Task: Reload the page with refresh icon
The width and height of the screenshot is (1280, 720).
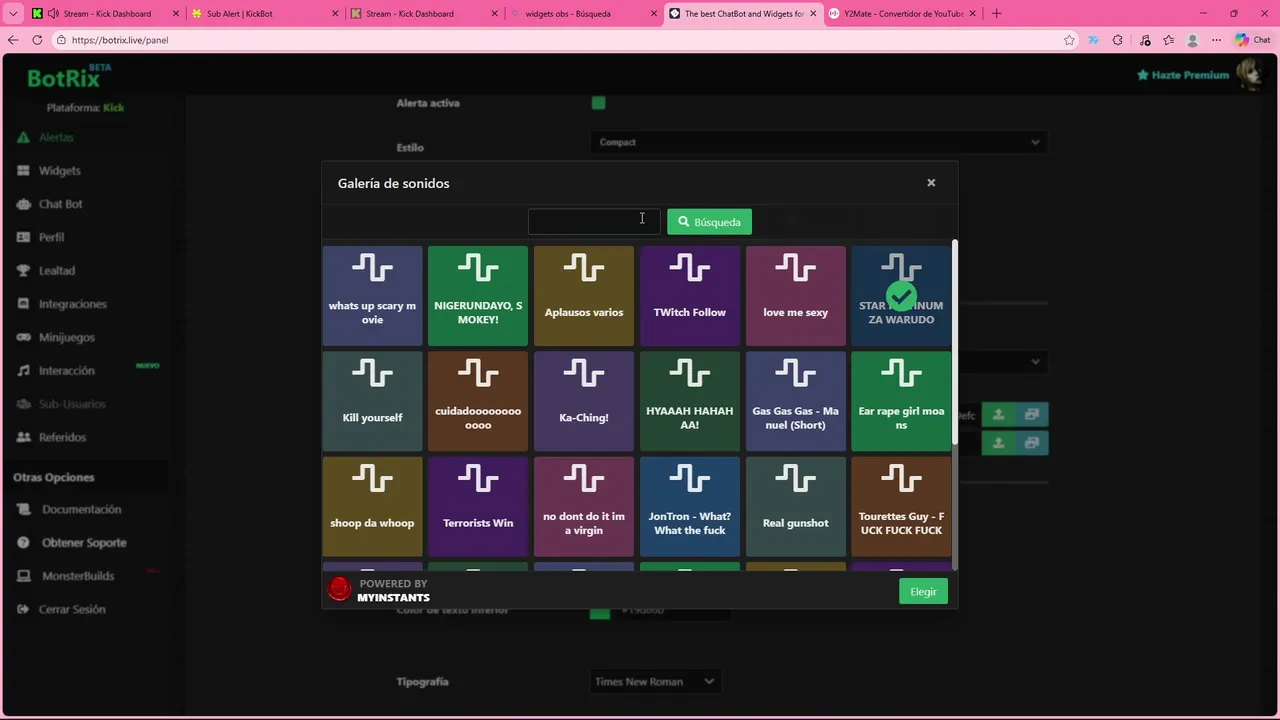Action: [37, 40]
